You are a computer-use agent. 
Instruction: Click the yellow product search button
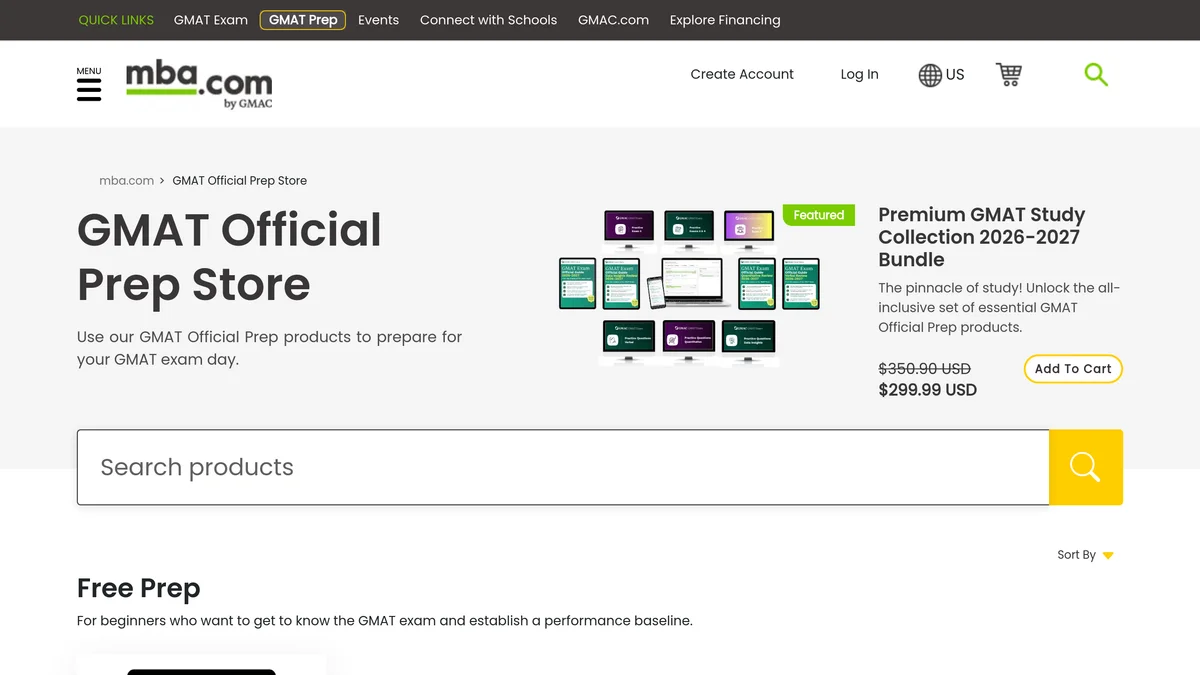[x=1086, y=467]
